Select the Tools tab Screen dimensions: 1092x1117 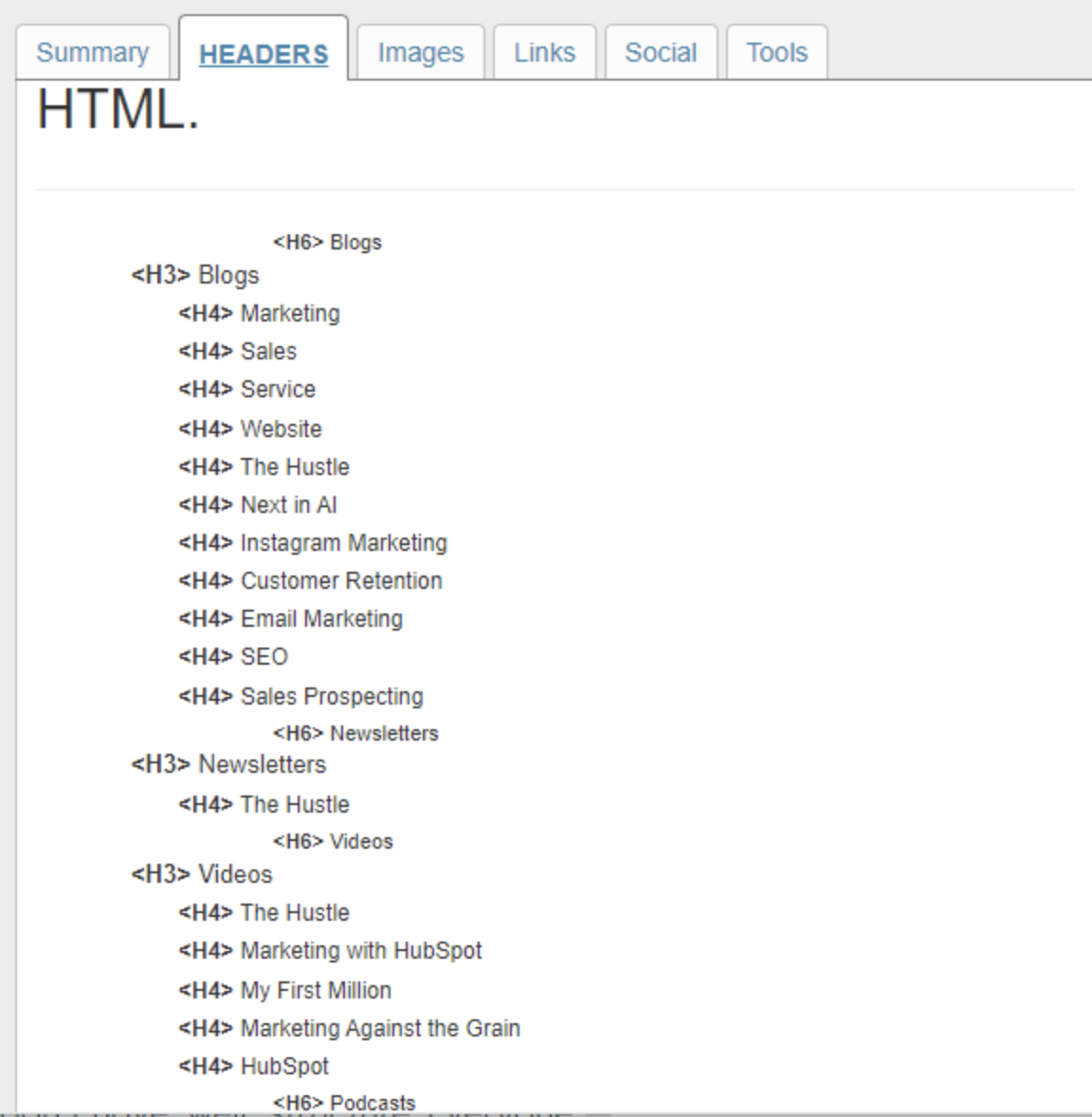pyautogui.click(x=776, y=52)
